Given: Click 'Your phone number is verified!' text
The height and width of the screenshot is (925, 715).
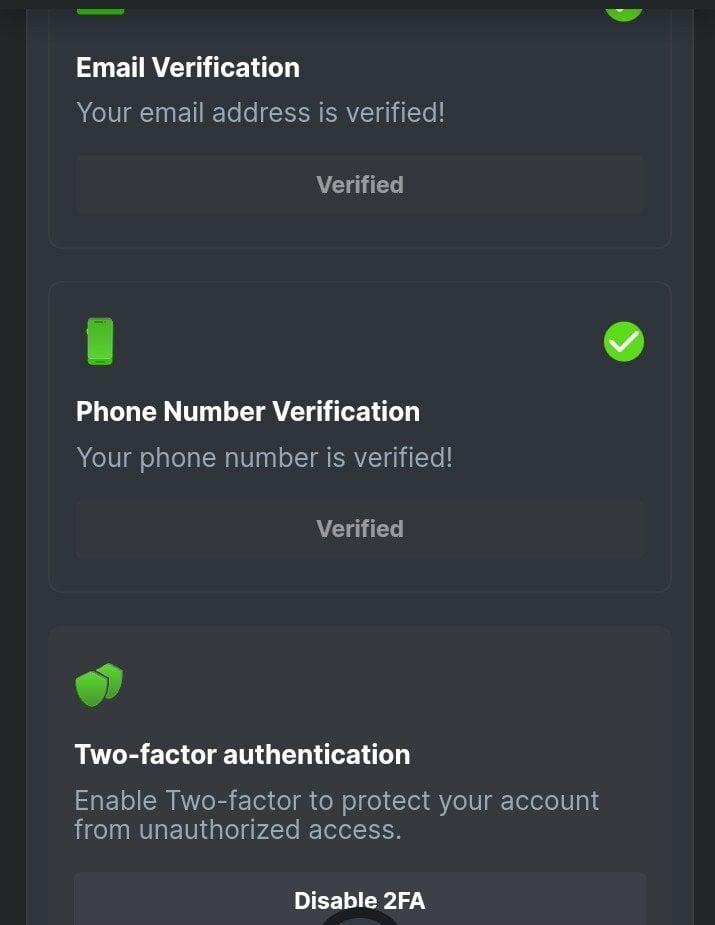Looking at the screenshot, I should click(x=264, y=458).
